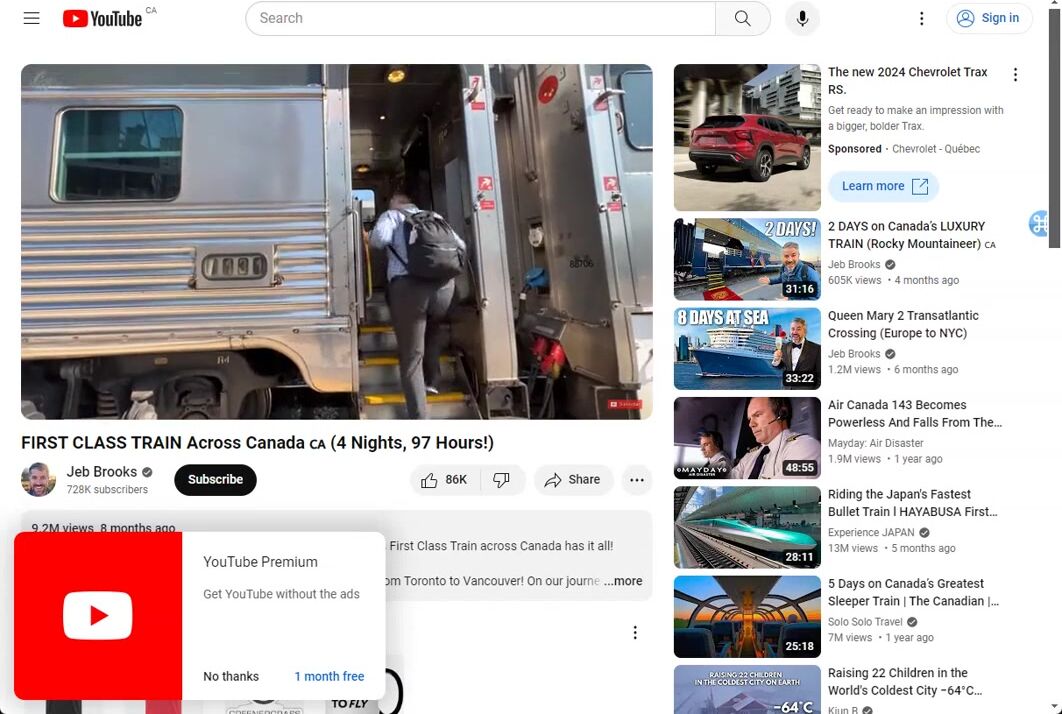1062x714 pixels.
Task: Visit Mayday: Air Disaster channel
Action: click(875, 443)
